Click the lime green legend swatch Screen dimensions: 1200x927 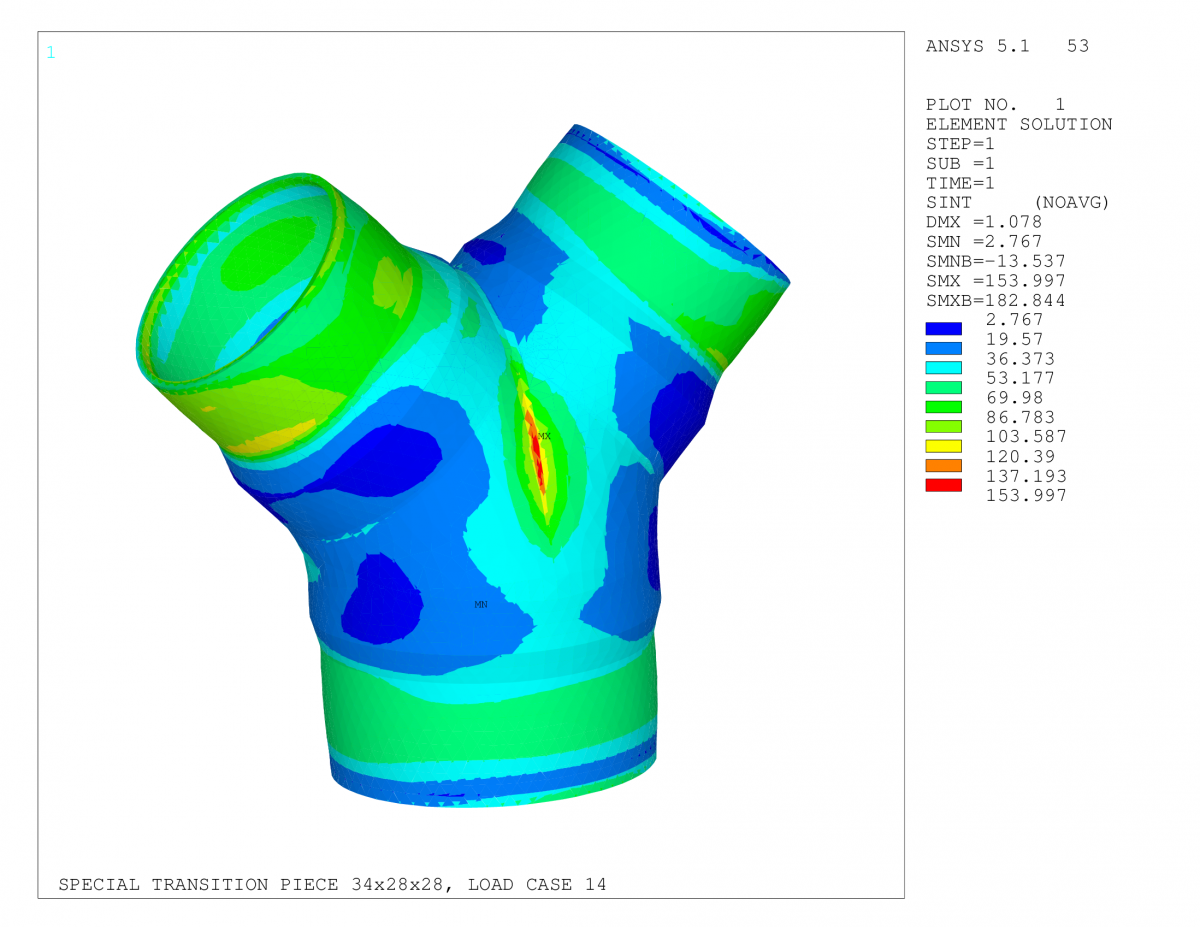coord(944,426)
